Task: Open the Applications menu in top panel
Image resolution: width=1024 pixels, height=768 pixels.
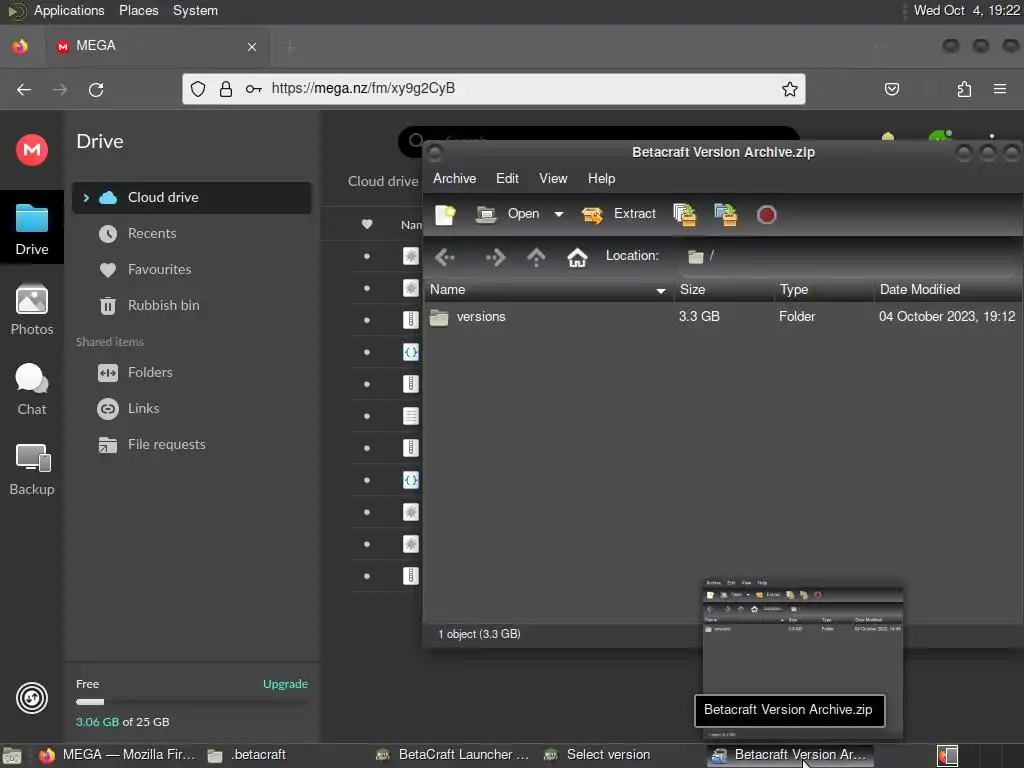Action: tap(69, 10)
